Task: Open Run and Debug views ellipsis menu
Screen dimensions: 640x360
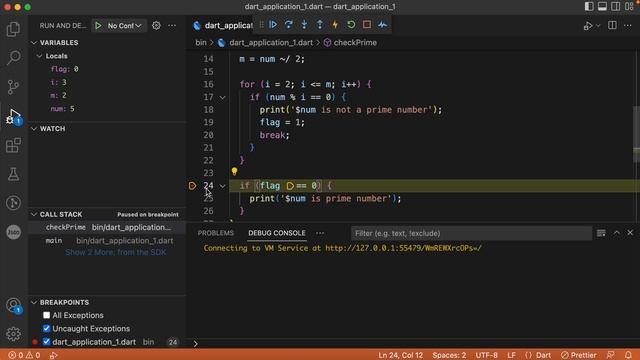Action: pos(172,26)
